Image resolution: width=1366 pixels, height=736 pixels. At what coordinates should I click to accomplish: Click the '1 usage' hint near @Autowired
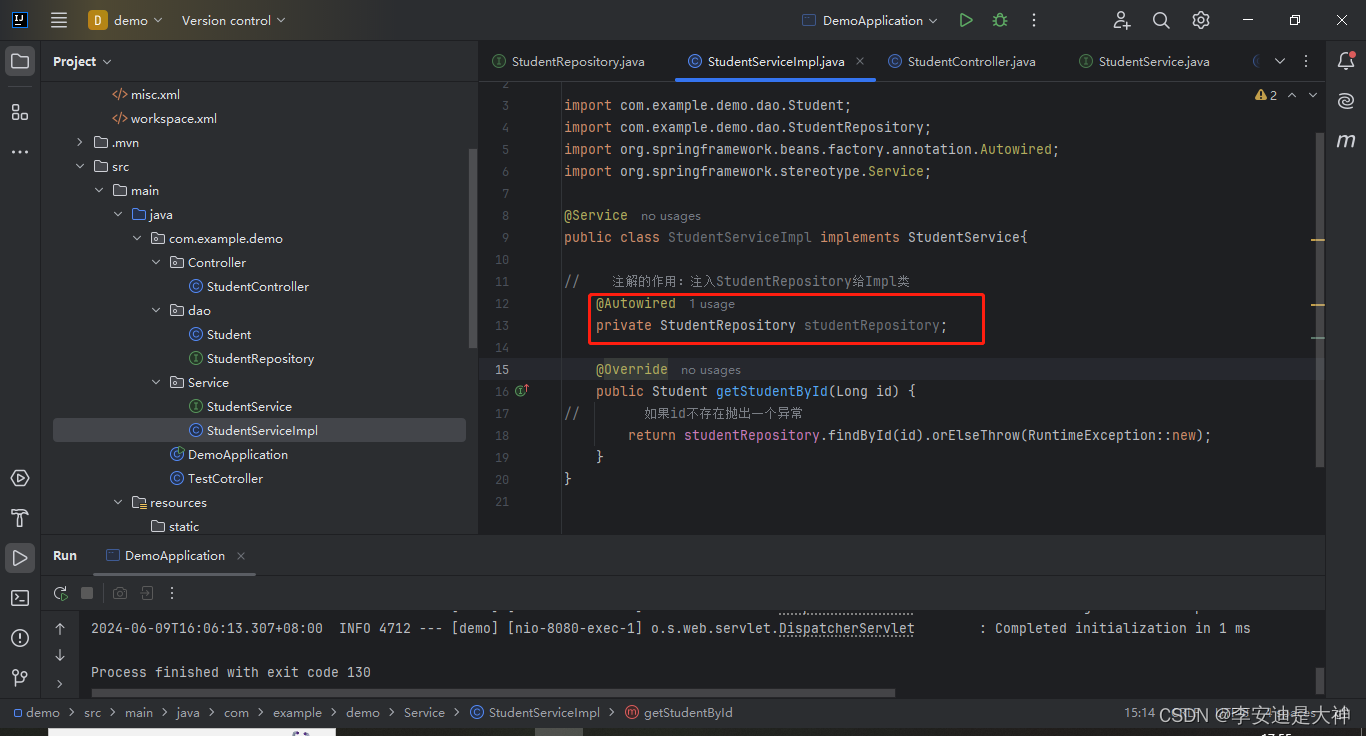coord(712,304)
